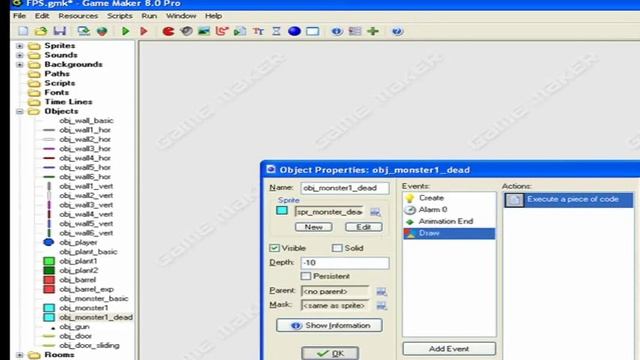This screenshot has height=360, width=640.
Task: Select obj_gun in the resource tree
Action: 74,327
